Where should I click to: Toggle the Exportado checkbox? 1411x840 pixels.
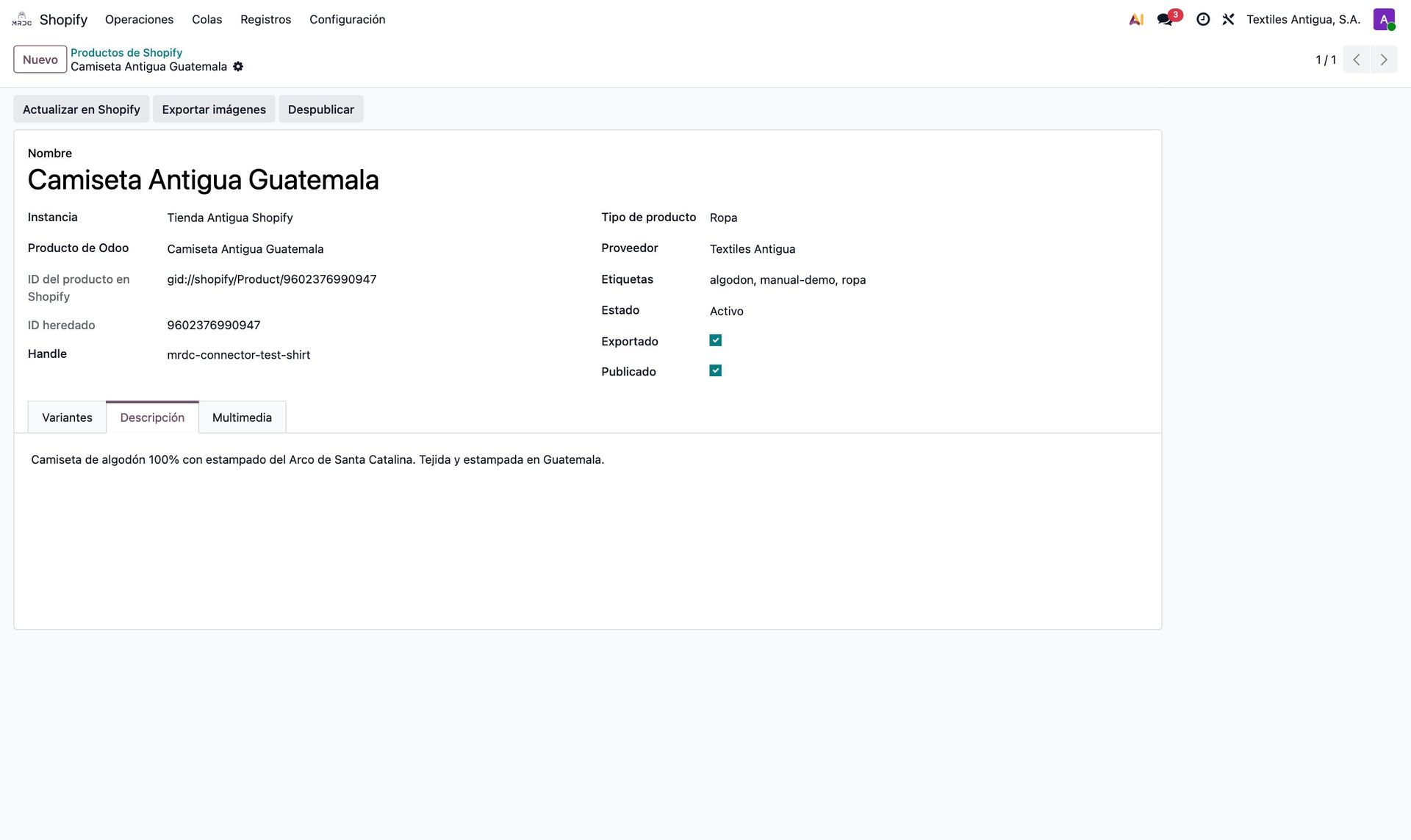716,340
